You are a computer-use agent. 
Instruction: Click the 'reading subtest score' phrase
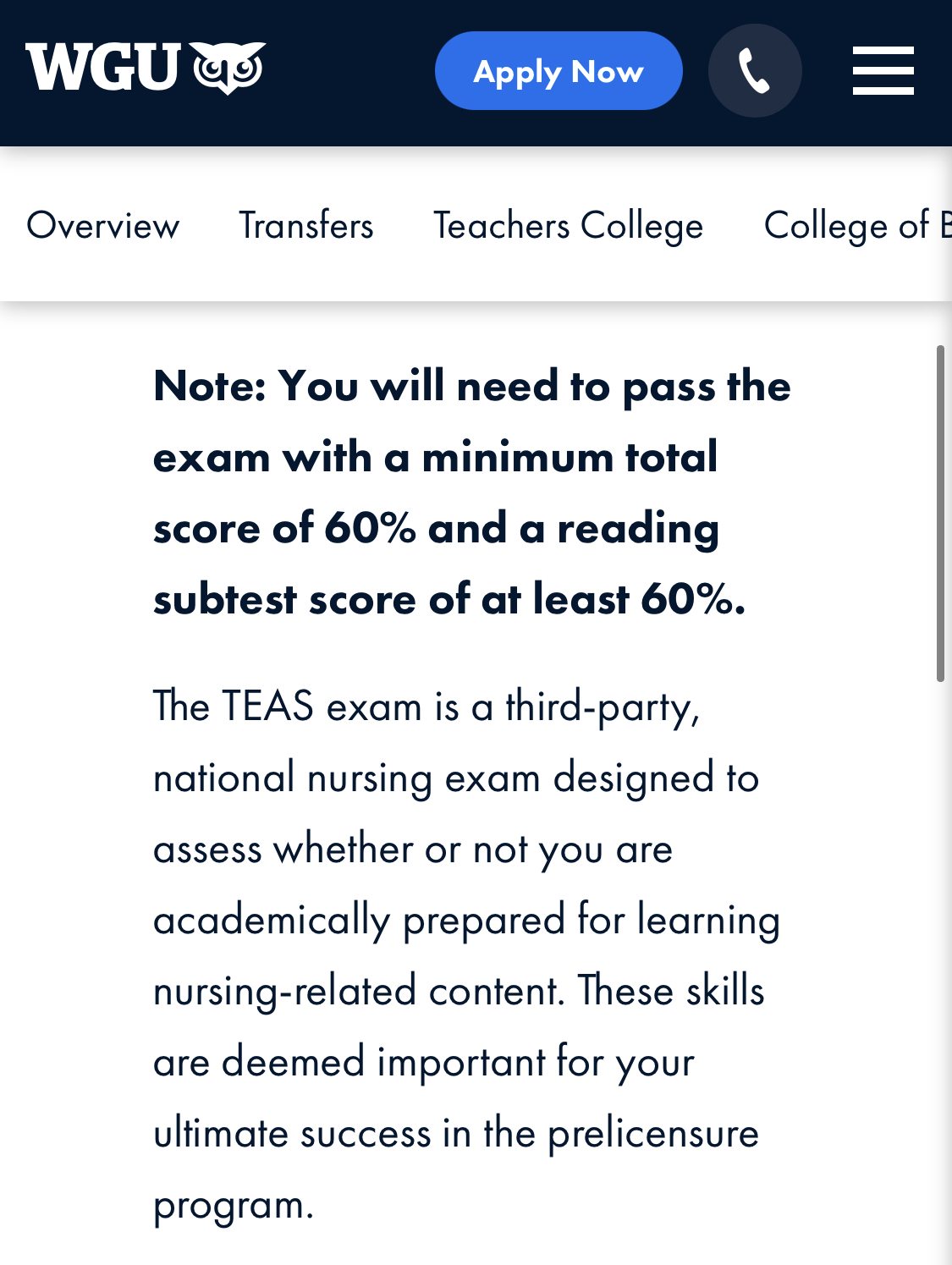click(436, 564)
